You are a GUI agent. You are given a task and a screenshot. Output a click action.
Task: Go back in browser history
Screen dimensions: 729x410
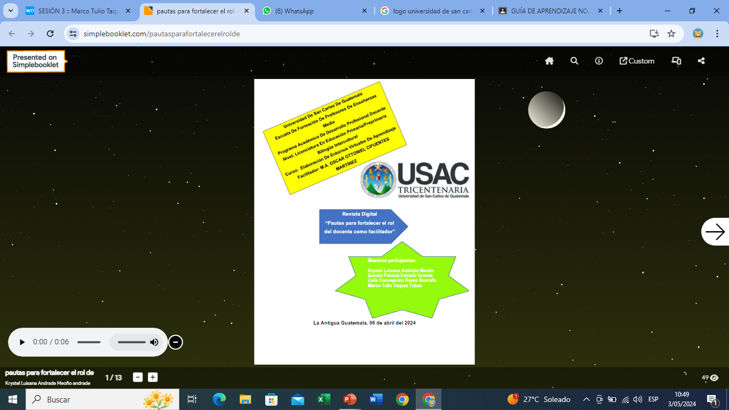tap(12, 33)
